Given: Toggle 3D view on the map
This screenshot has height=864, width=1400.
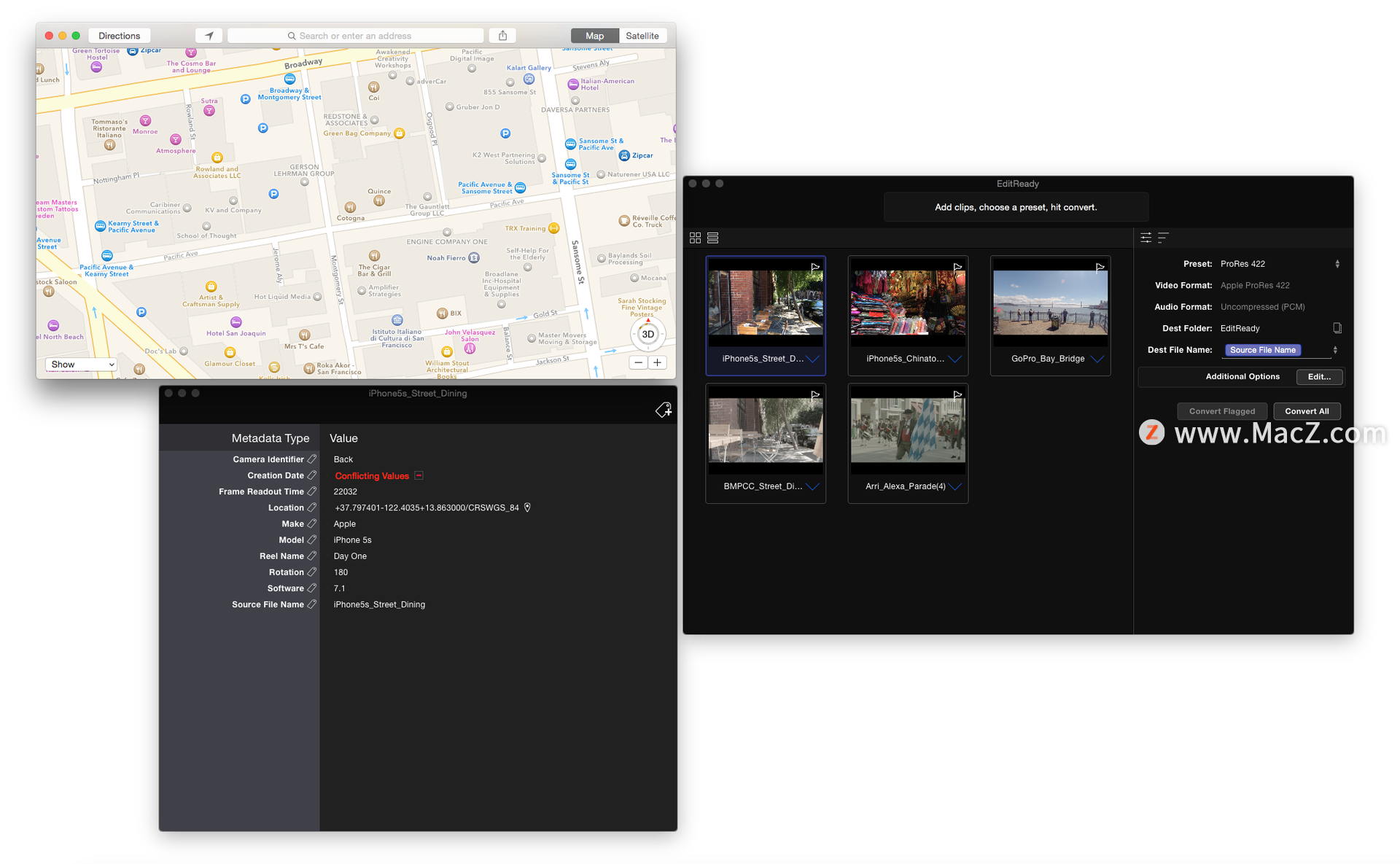Looking at the screenshot, I should click(x=647, y=334).
